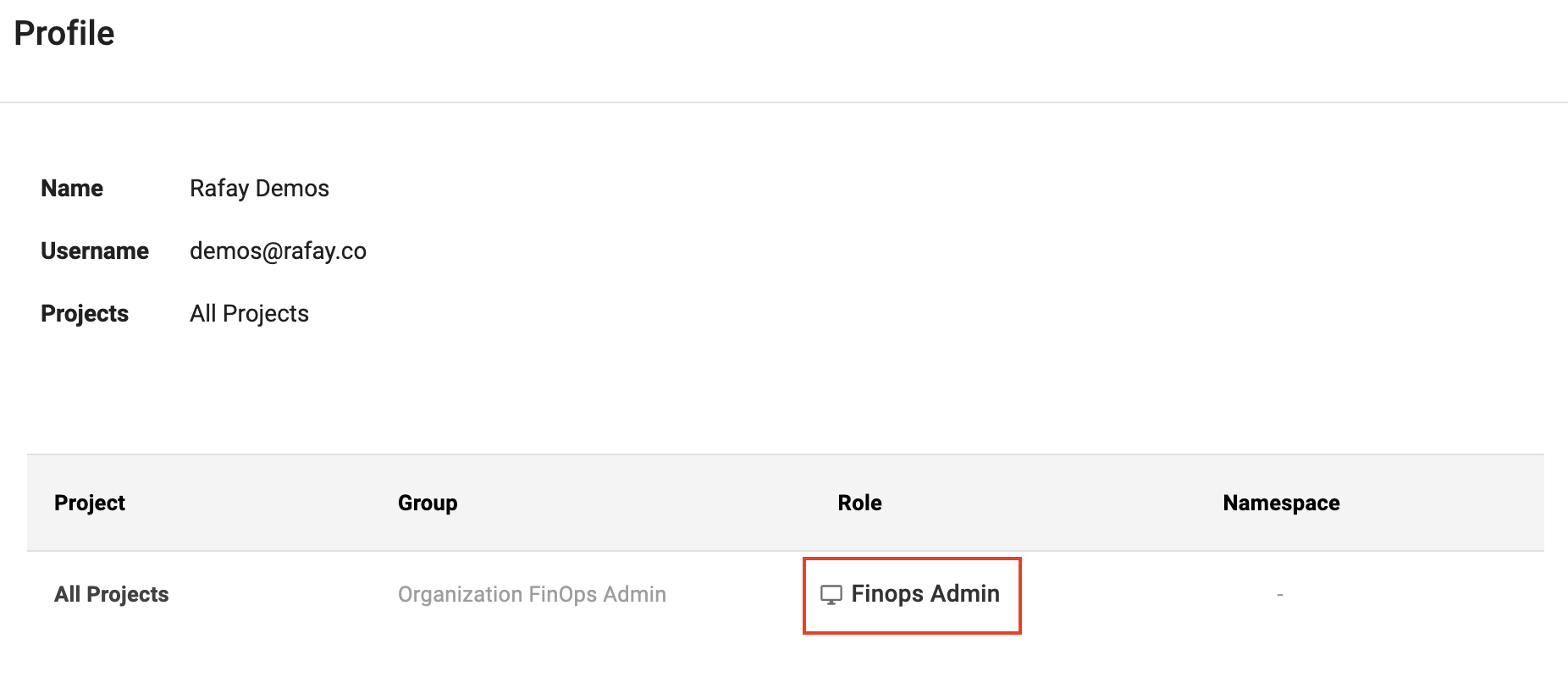Image resolution: width=1568 pixels, height=677 pixels.
Task: Click the Profile page heading
Action: [x=64, y=34]
